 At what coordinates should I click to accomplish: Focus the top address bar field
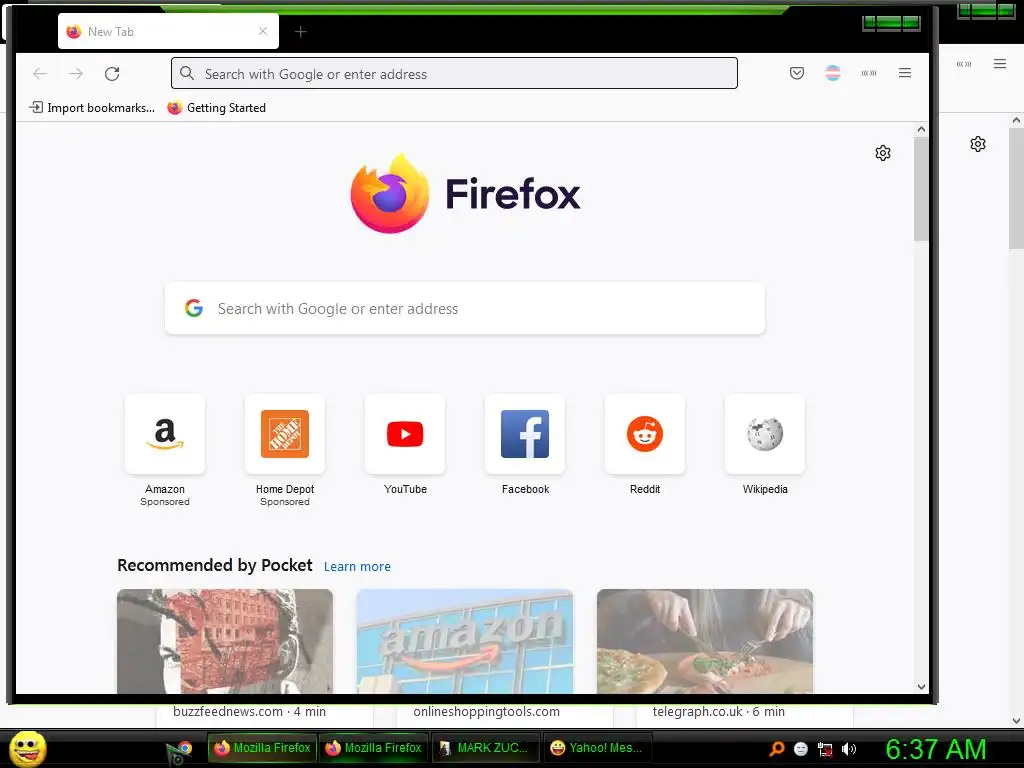(x=455, y=73)
